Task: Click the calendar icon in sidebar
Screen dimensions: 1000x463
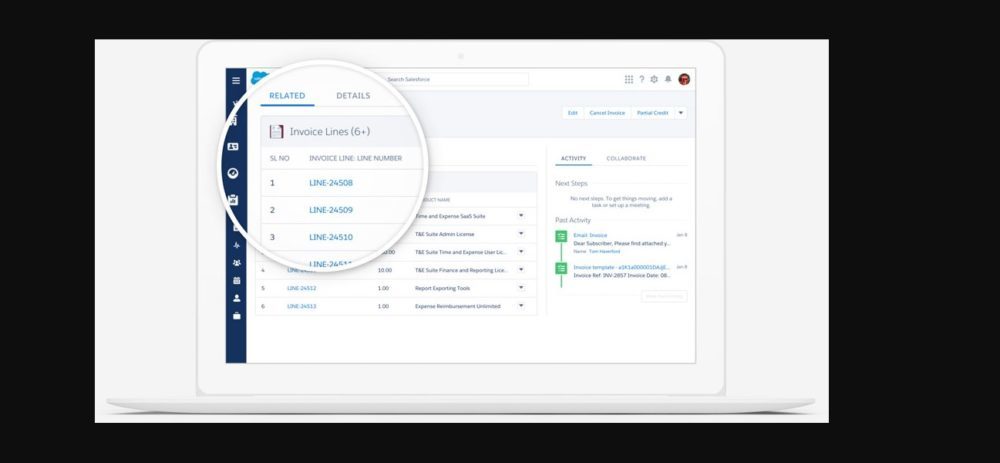Action: point(236,281)
